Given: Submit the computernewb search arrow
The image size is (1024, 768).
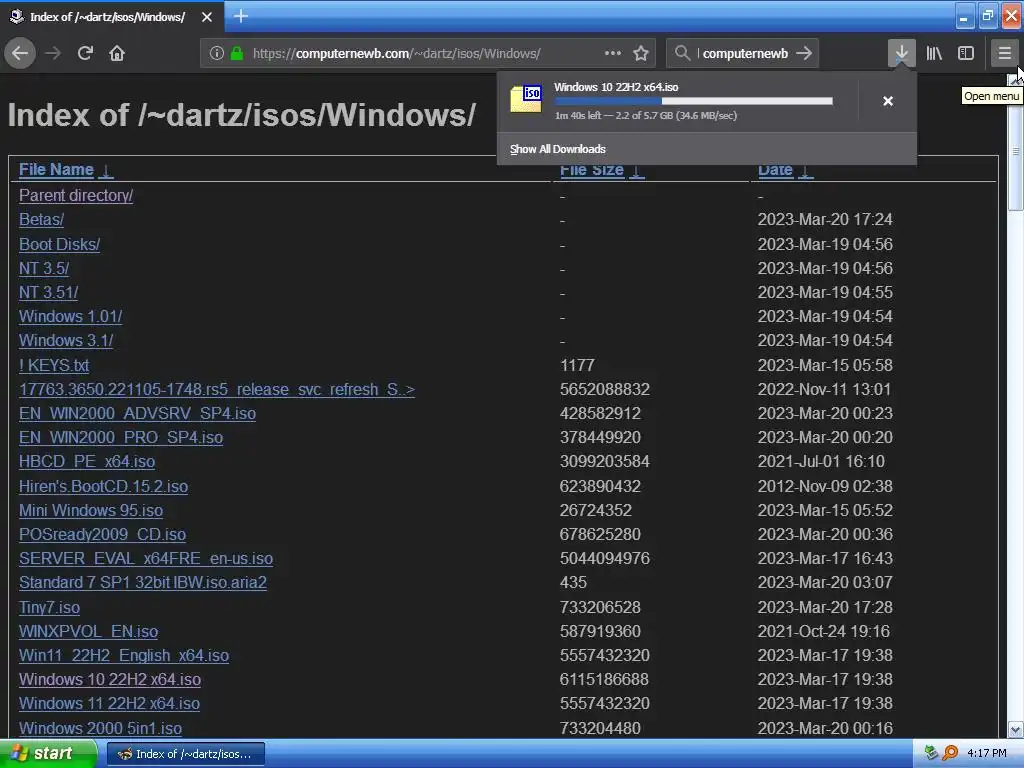Looking at the screenshot, I should (804, 53).
